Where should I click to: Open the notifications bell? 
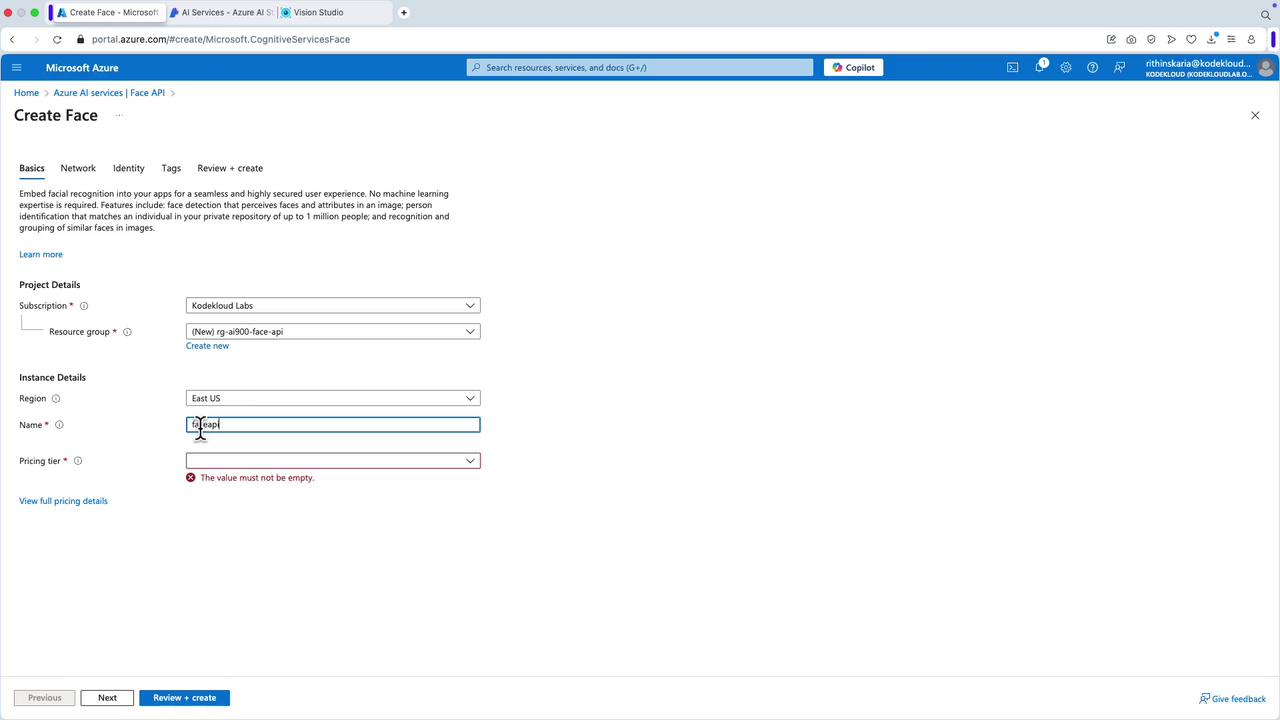pyautogui.click(x=1039, y=68)
